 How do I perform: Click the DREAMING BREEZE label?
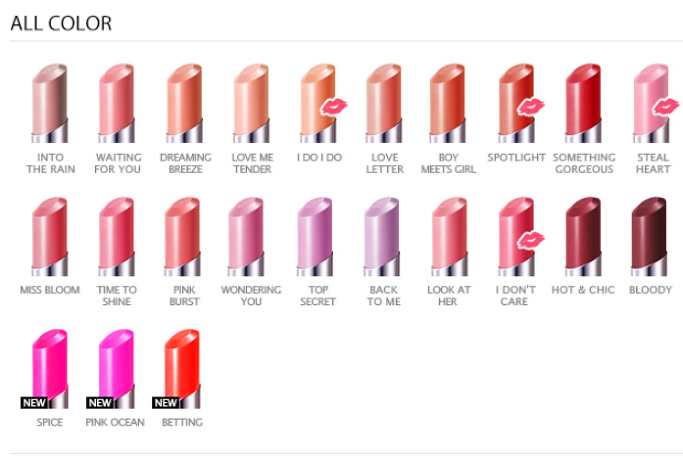pos(186,163)
